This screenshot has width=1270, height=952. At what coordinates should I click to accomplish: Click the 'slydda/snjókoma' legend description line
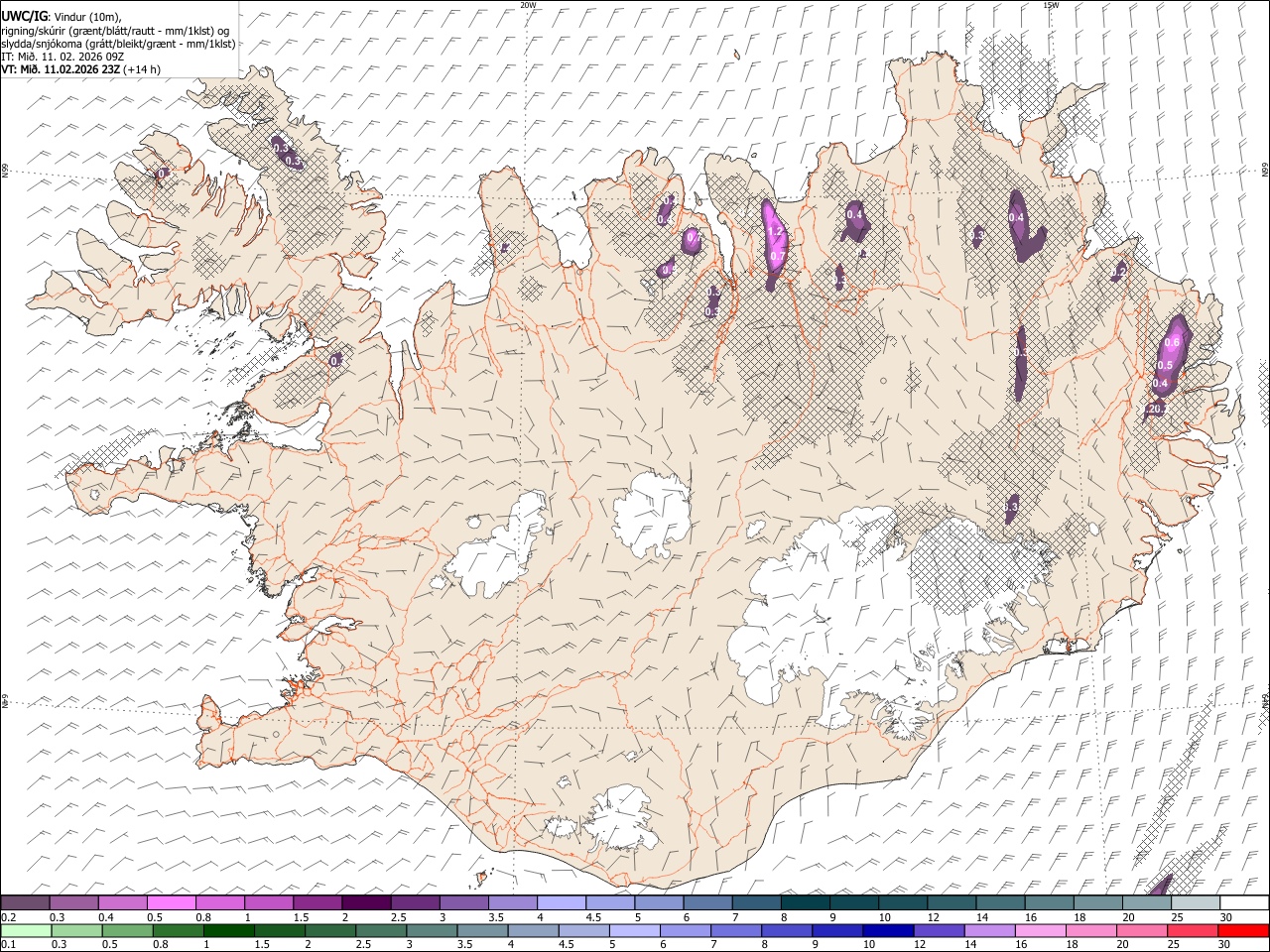point(118,44)
